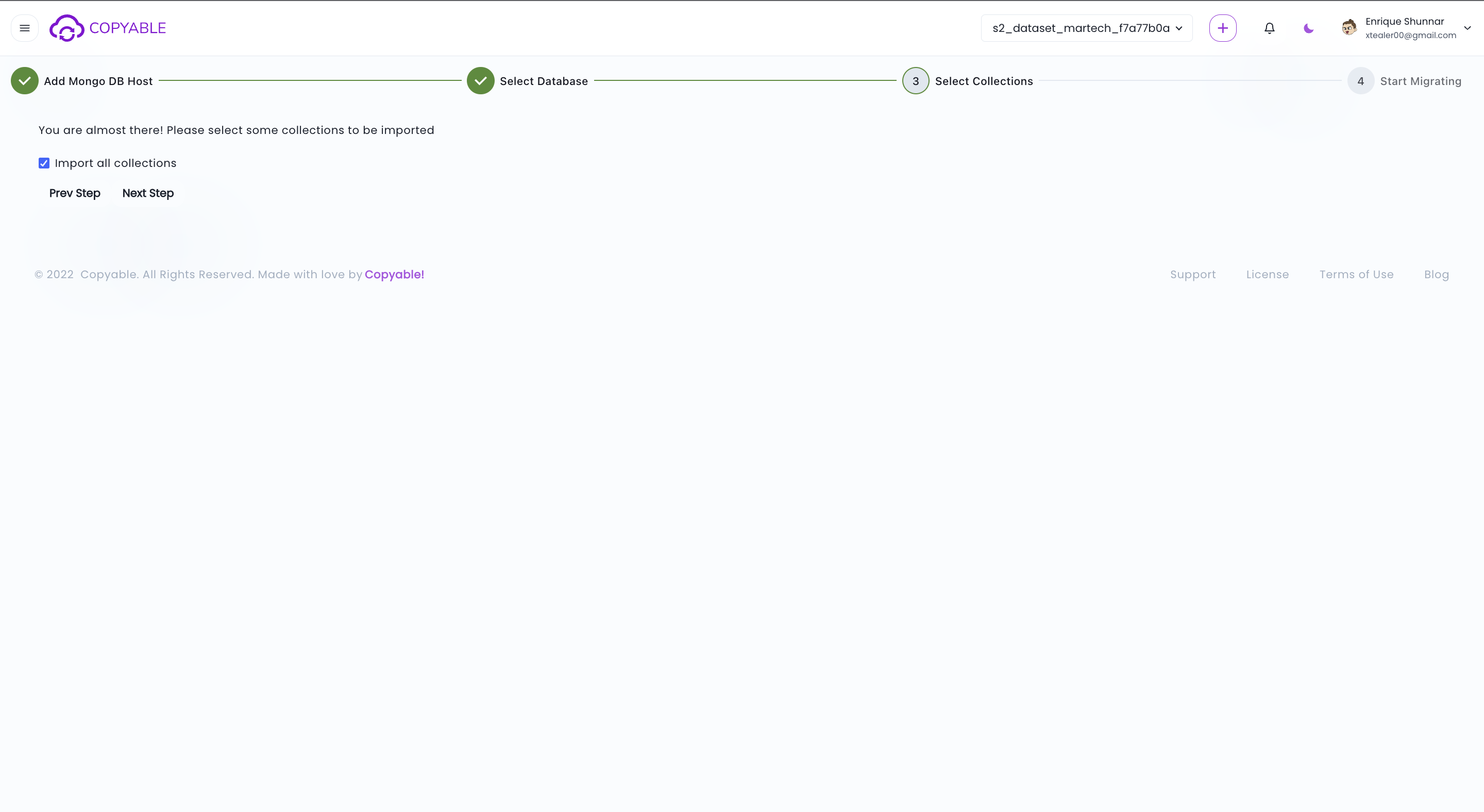
Task: Click the completed Add Mongo DB Host checkmark
Action: pyautogui.click(x=24, y=80)
